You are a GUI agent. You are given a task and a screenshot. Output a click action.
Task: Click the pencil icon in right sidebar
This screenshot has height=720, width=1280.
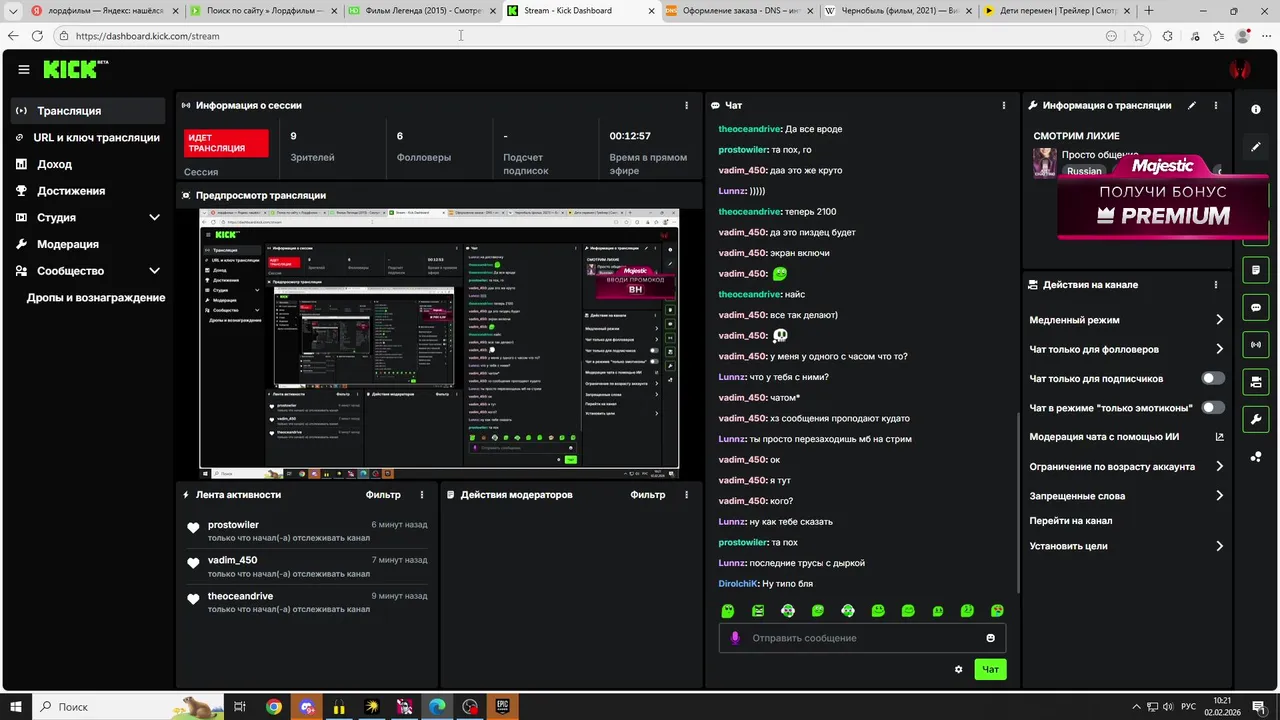(1256, 147)
